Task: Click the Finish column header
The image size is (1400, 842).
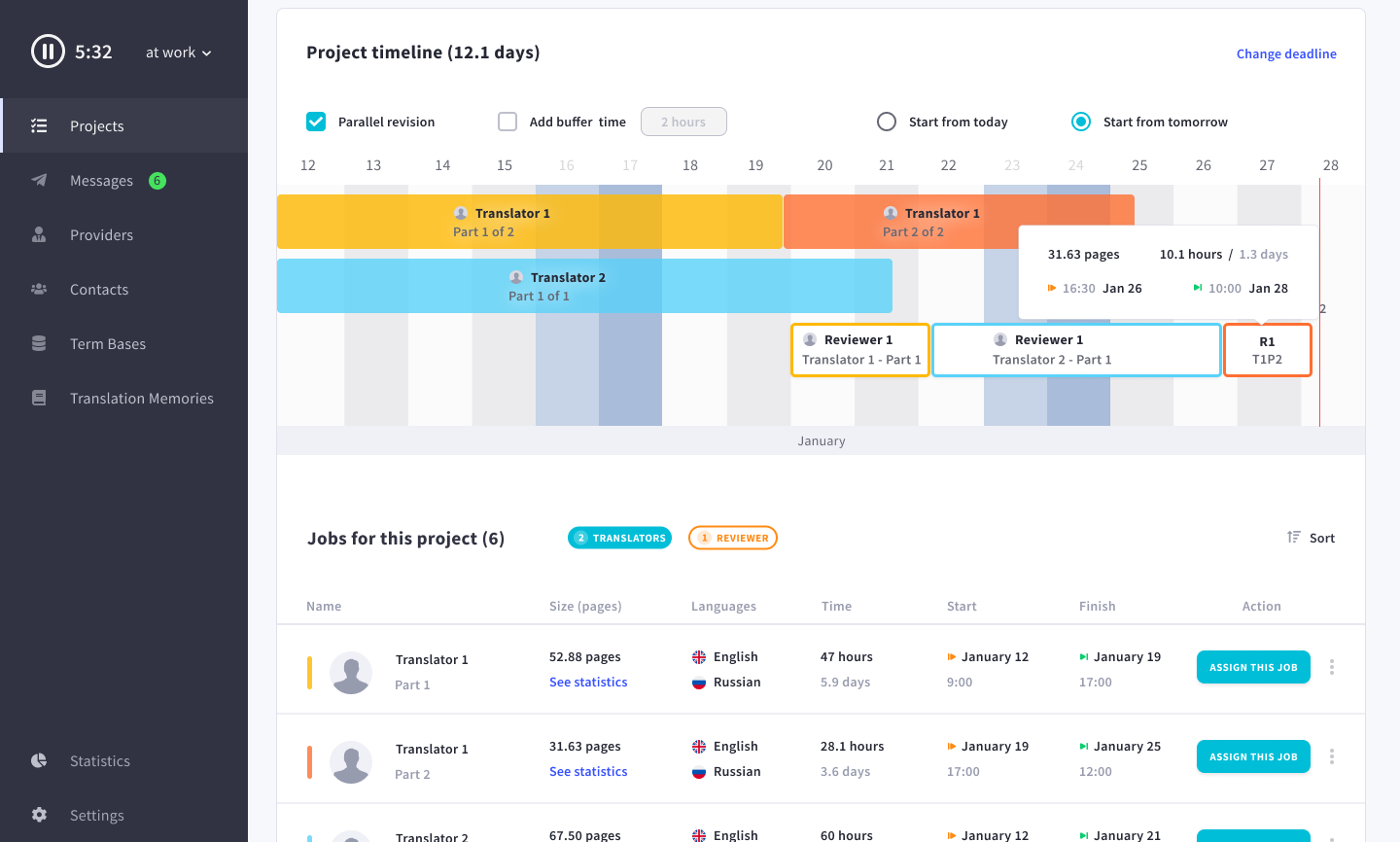Action: pos(1097,606)
